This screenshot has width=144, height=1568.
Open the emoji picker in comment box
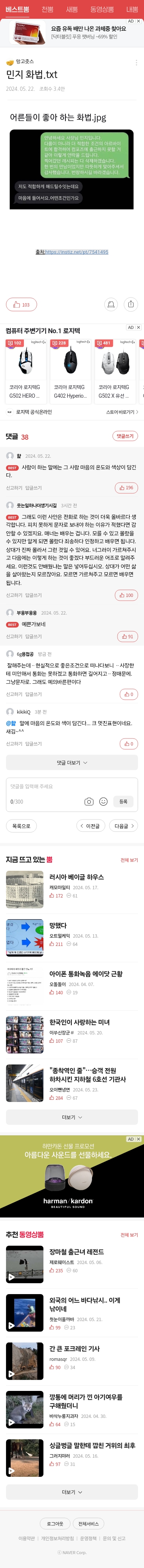[x=103, y=802]
